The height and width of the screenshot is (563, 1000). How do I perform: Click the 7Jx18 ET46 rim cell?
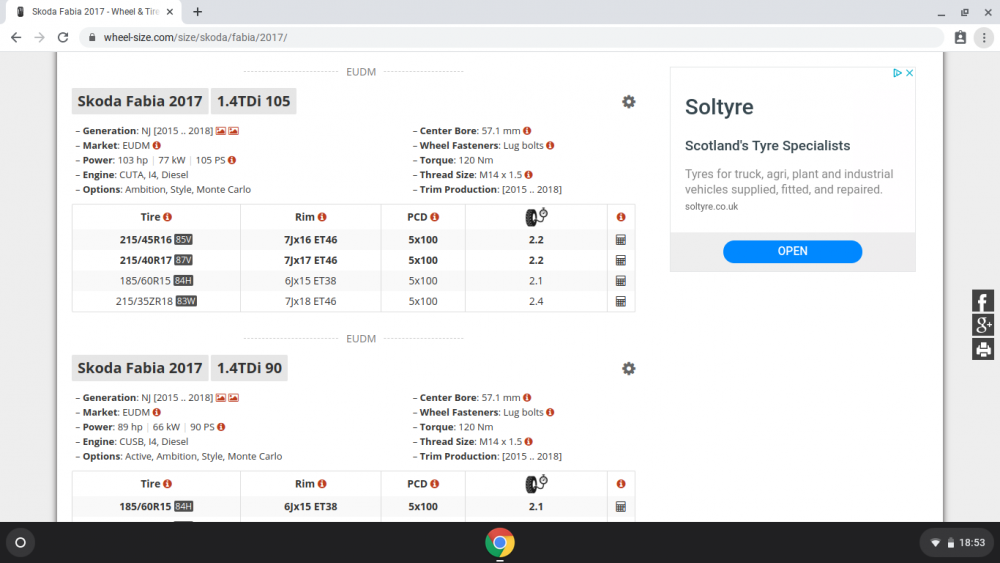311,301
